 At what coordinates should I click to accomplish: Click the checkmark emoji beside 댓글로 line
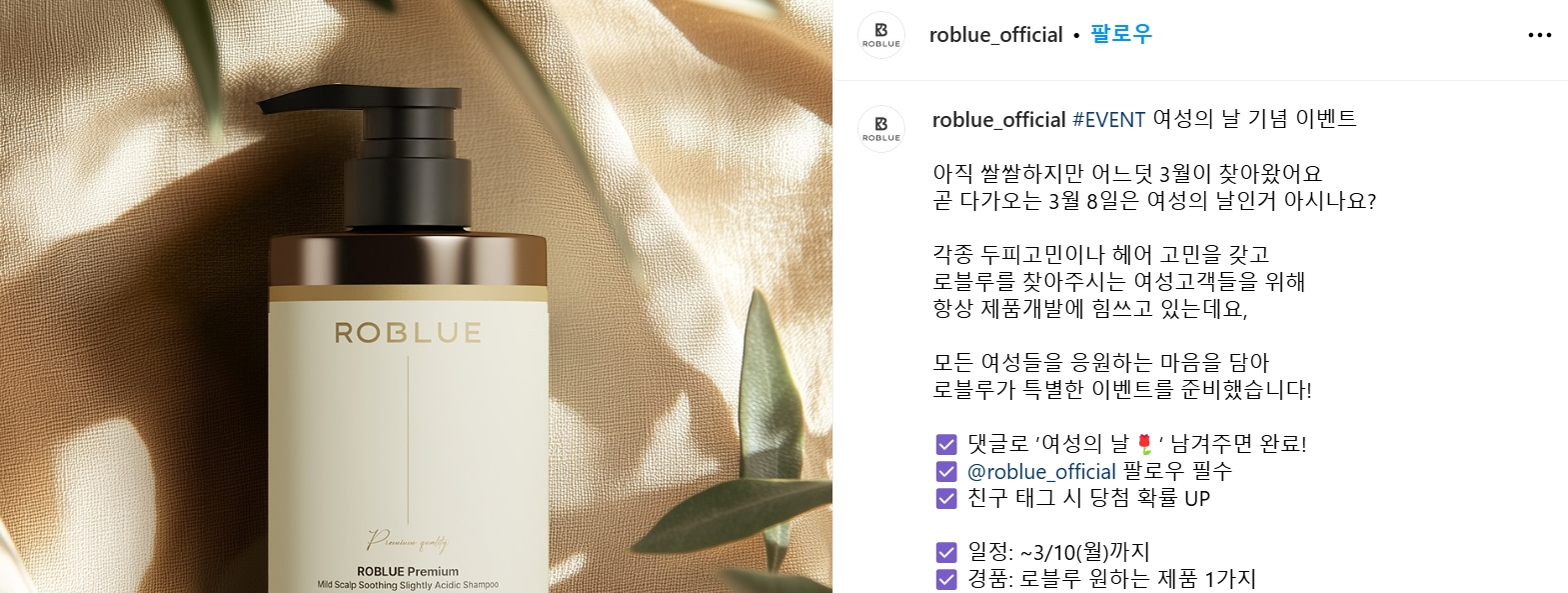(x=945, y=444)
